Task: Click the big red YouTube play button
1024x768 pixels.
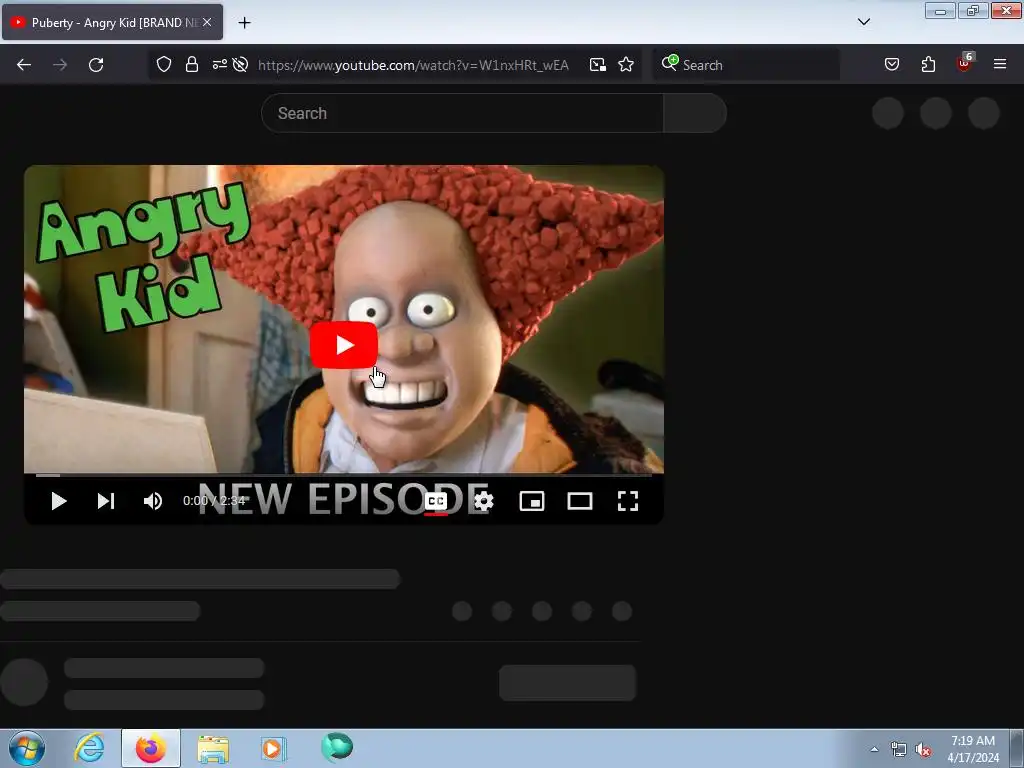Action: point(344,345)
